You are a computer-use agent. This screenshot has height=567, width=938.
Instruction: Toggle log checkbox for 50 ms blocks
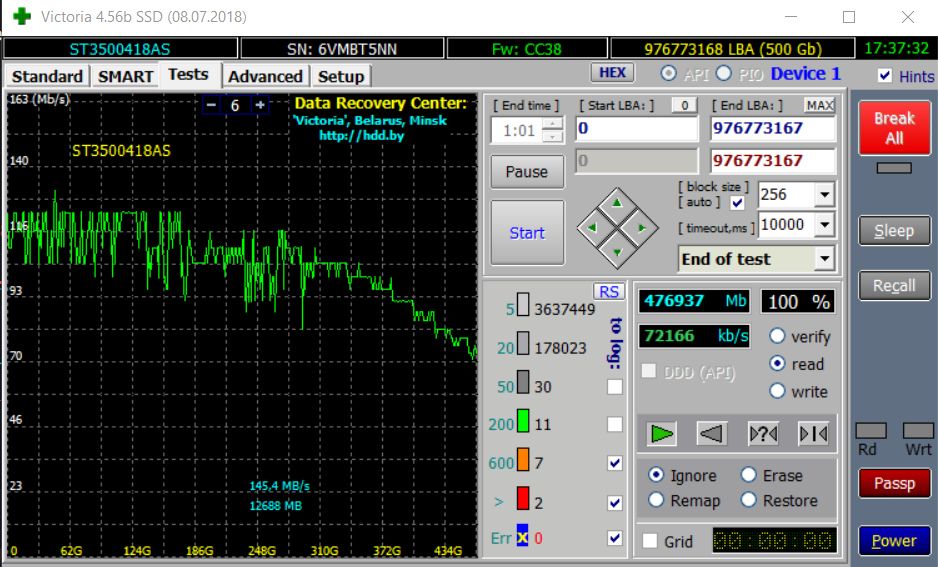tap(614, 386)
